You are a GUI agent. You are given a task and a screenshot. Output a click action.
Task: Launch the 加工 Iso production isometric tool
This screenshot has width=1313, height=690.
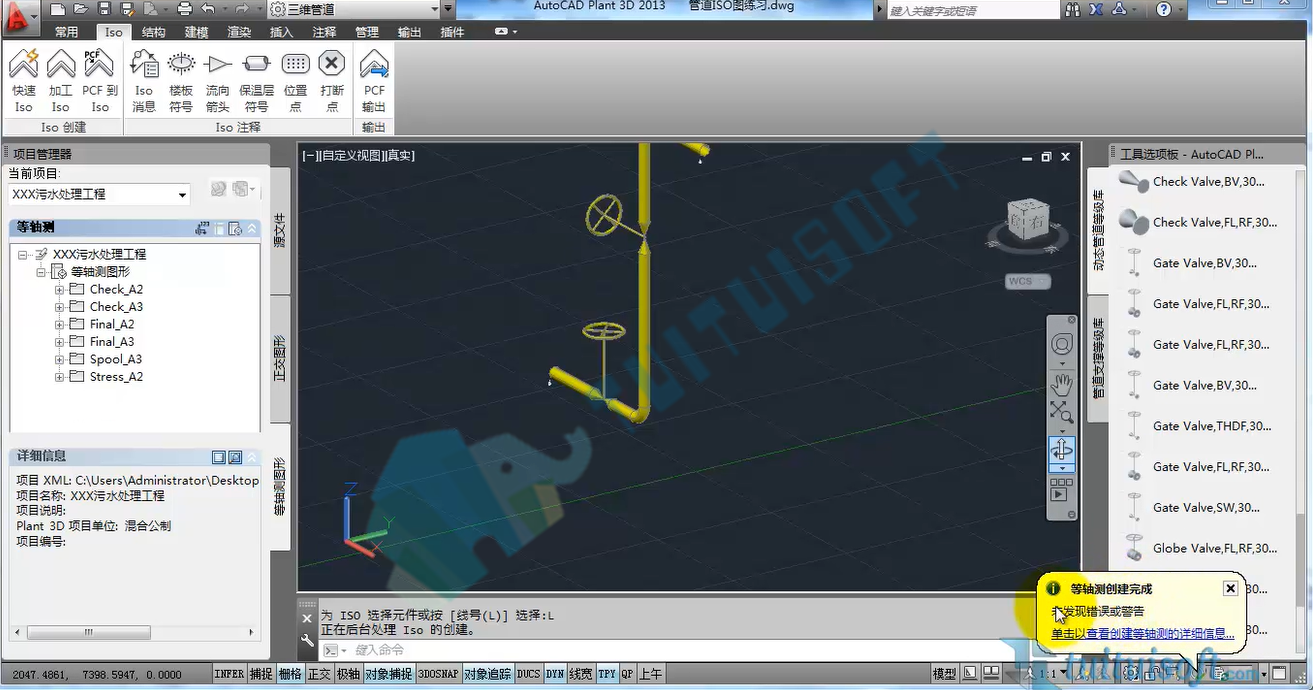(61, 81)
